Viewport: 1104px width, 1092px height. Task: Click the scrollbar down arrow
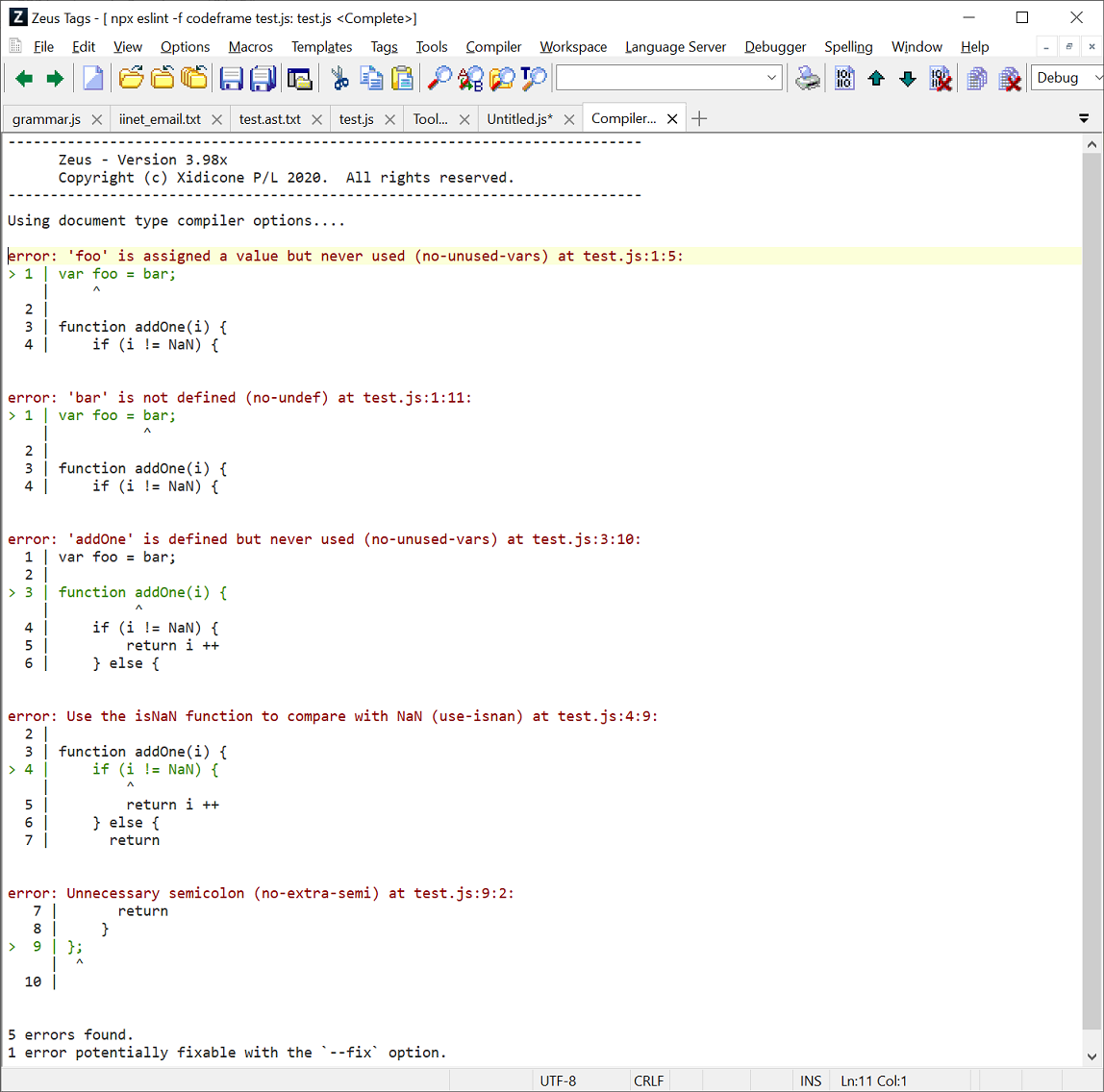[x=1091, y=1055]
